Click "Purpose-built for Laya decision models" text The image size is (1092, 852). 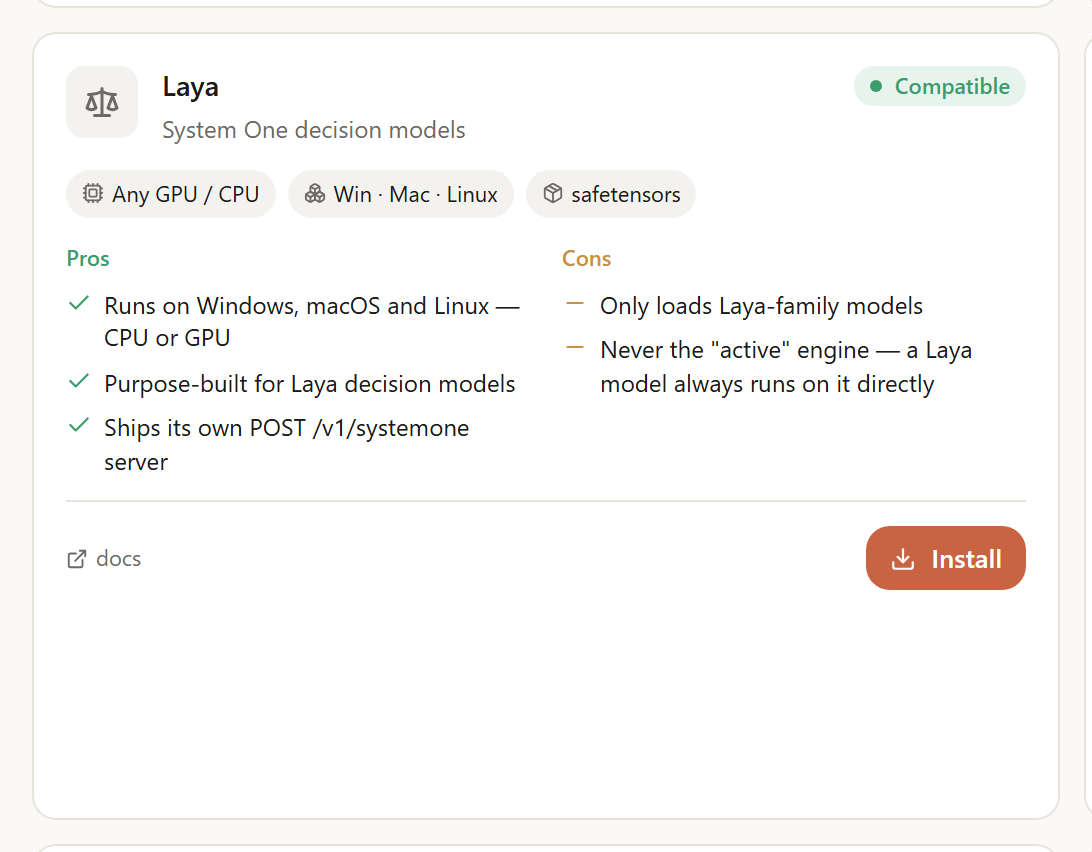[309, 384]
